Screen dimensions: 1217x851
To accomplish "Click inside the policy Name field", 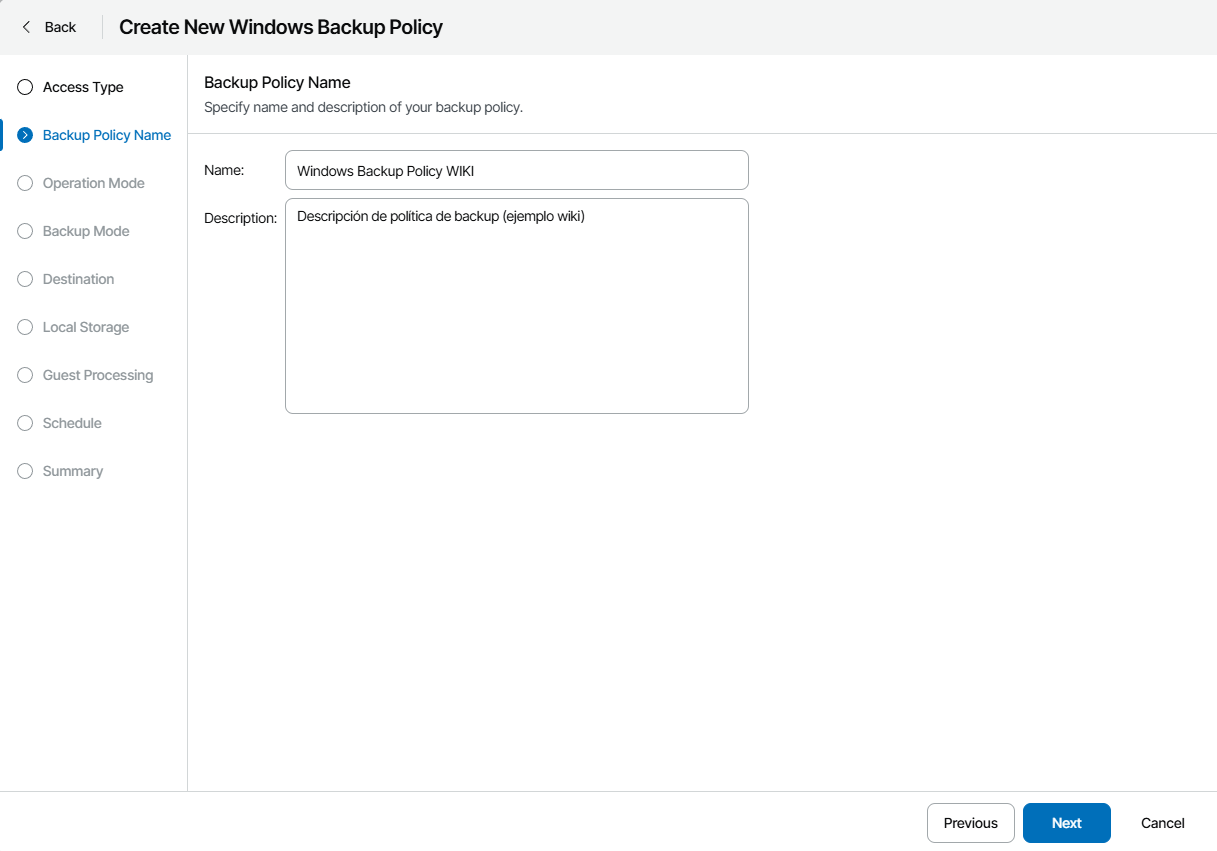I will pos(516,170).
